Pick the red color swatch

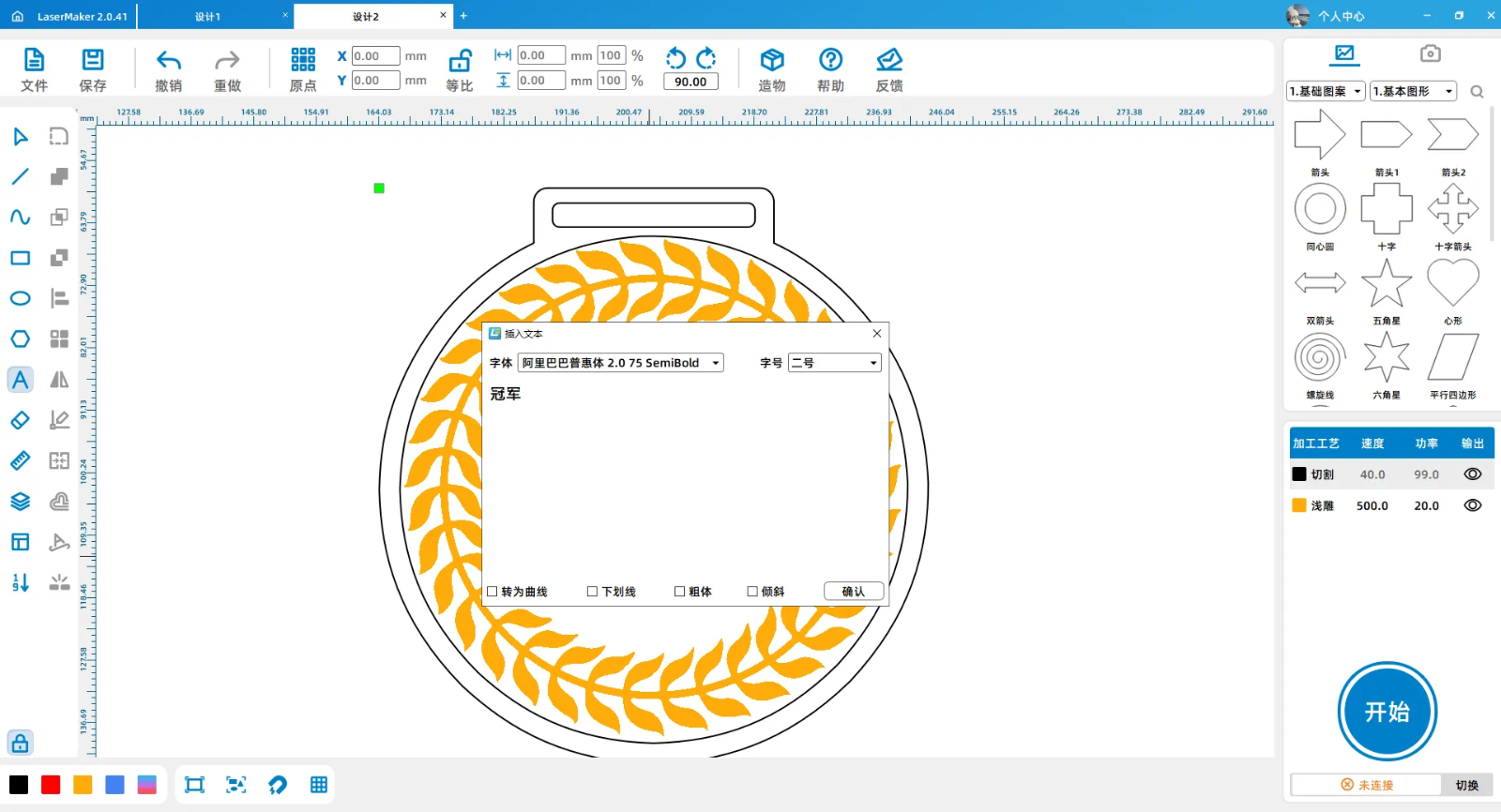point(51,785)
